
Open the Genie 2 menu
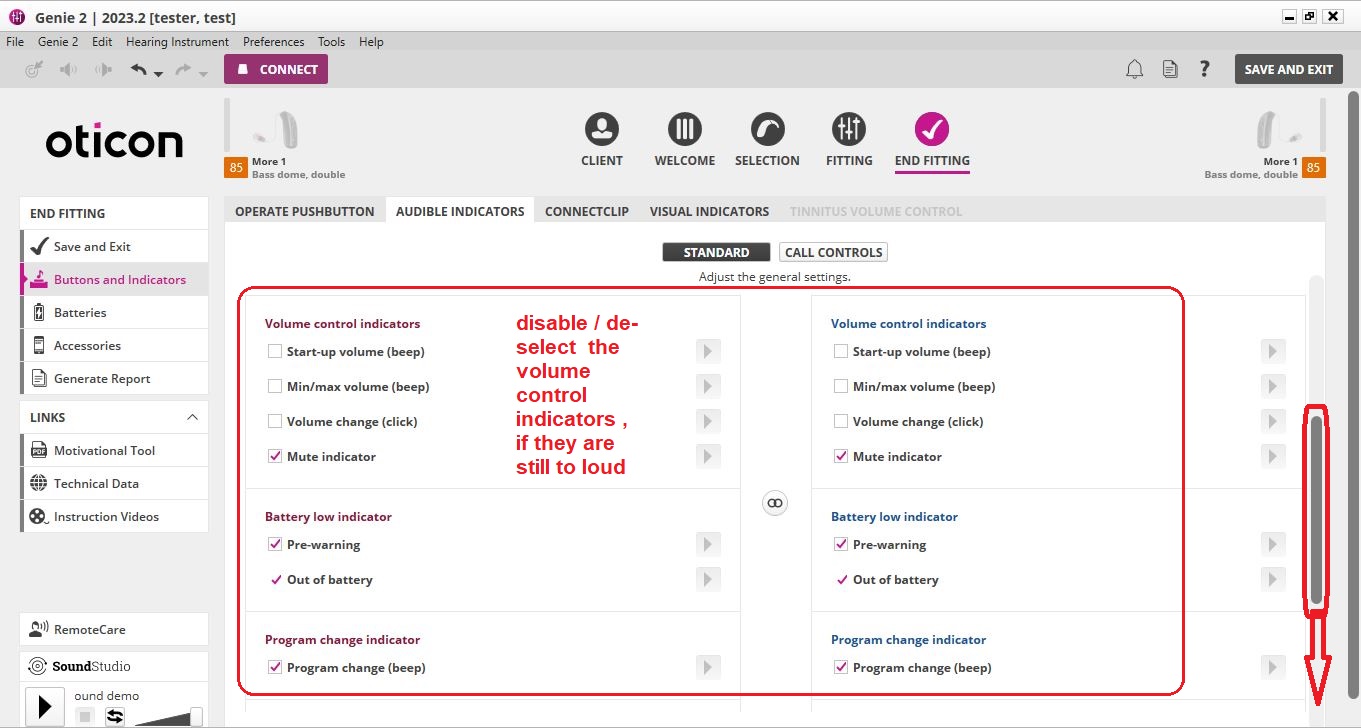[58, 42]
